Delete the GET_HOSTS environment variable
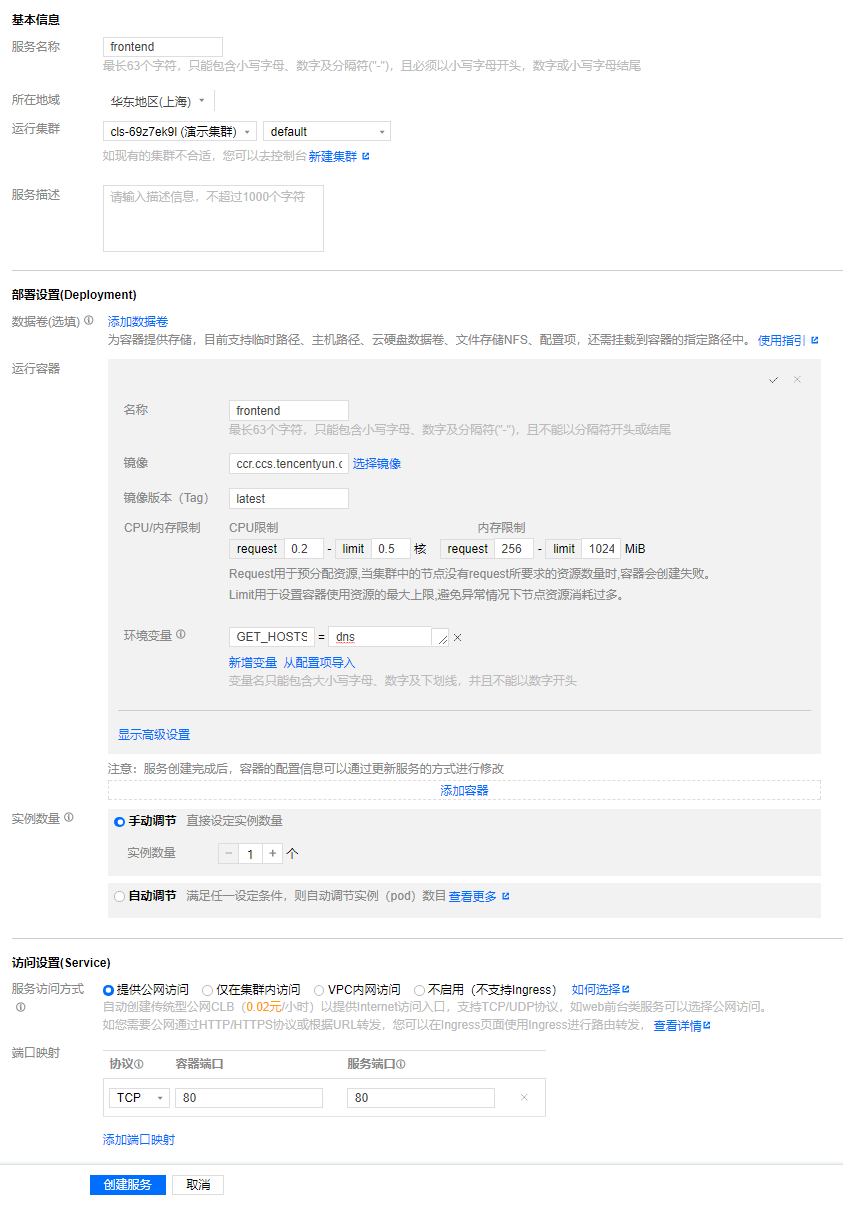843x1210 pixels. point(457,637)
